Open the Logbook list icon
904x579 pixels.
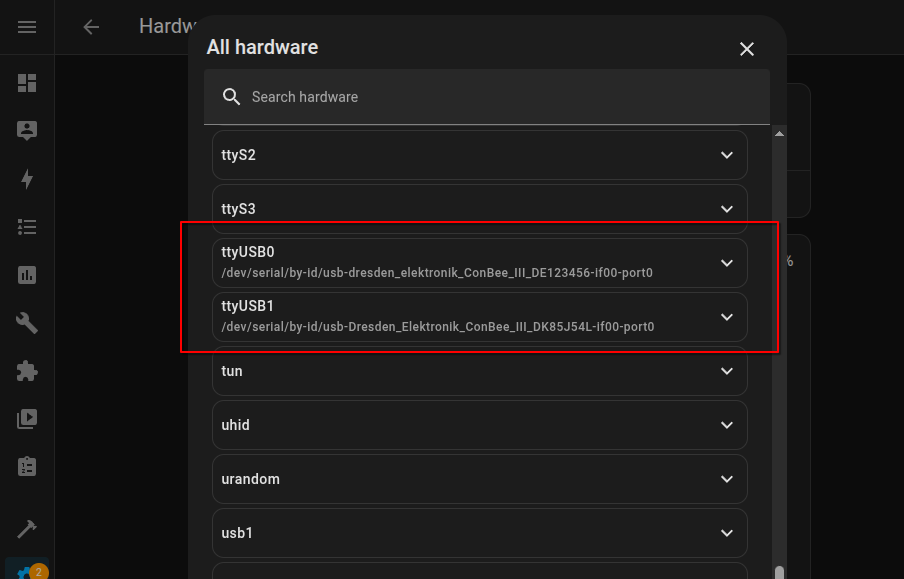click(x=27, y=227)
